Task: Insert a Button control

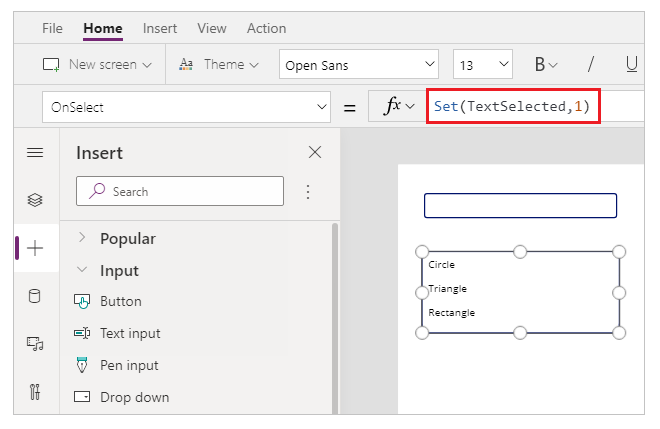Action: pos(120,302)
